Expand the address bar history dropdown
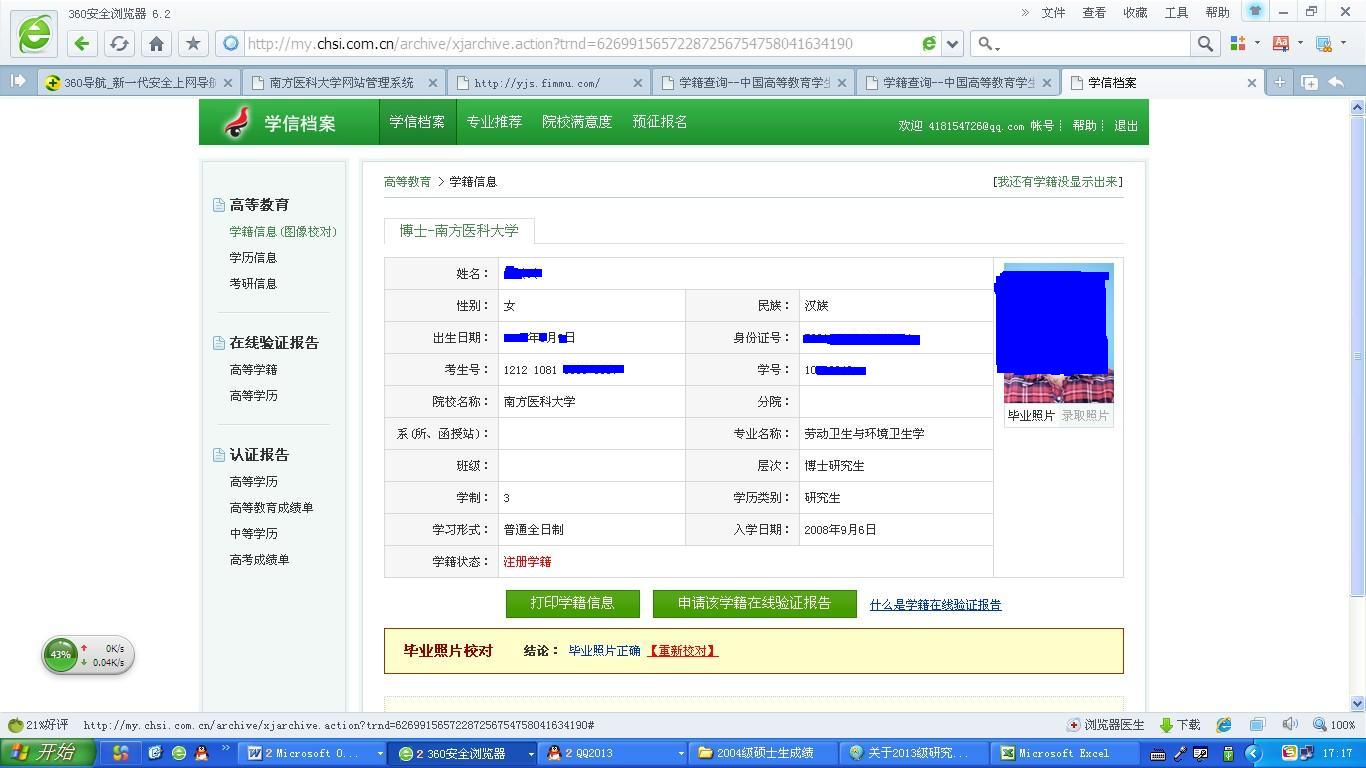The height and width of the screenshot is (768, 1366). coord(953,43)
